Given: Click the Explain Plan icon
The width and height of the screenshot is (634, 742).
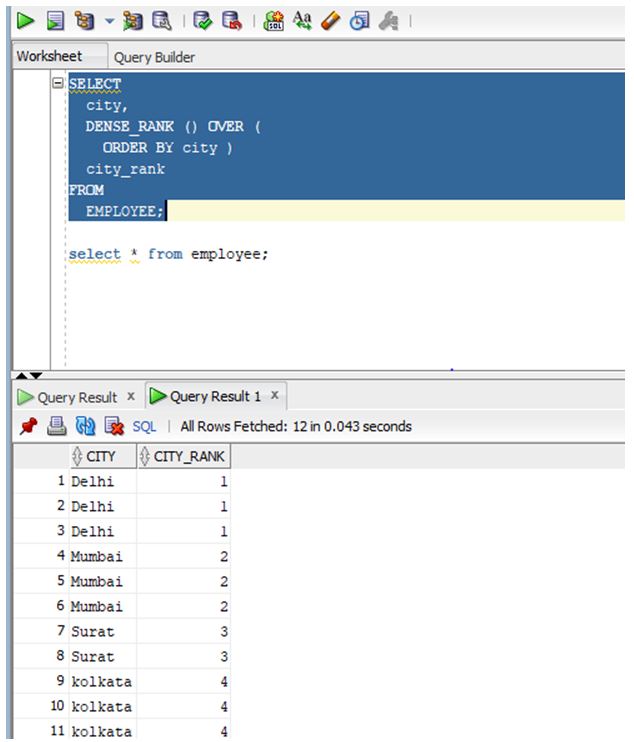Looking at the screenshot, I should (x=85, y=21).
